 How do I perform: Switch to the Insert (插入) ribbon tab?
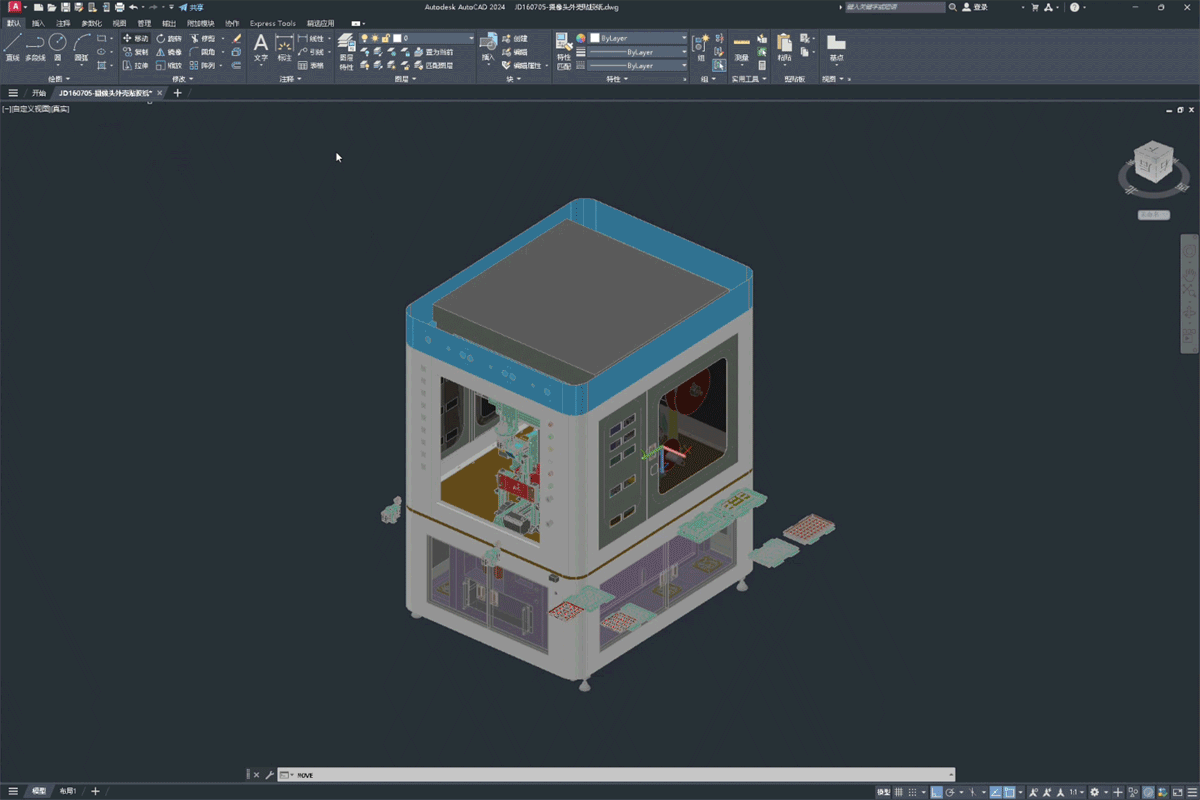[x=38, y=23]
